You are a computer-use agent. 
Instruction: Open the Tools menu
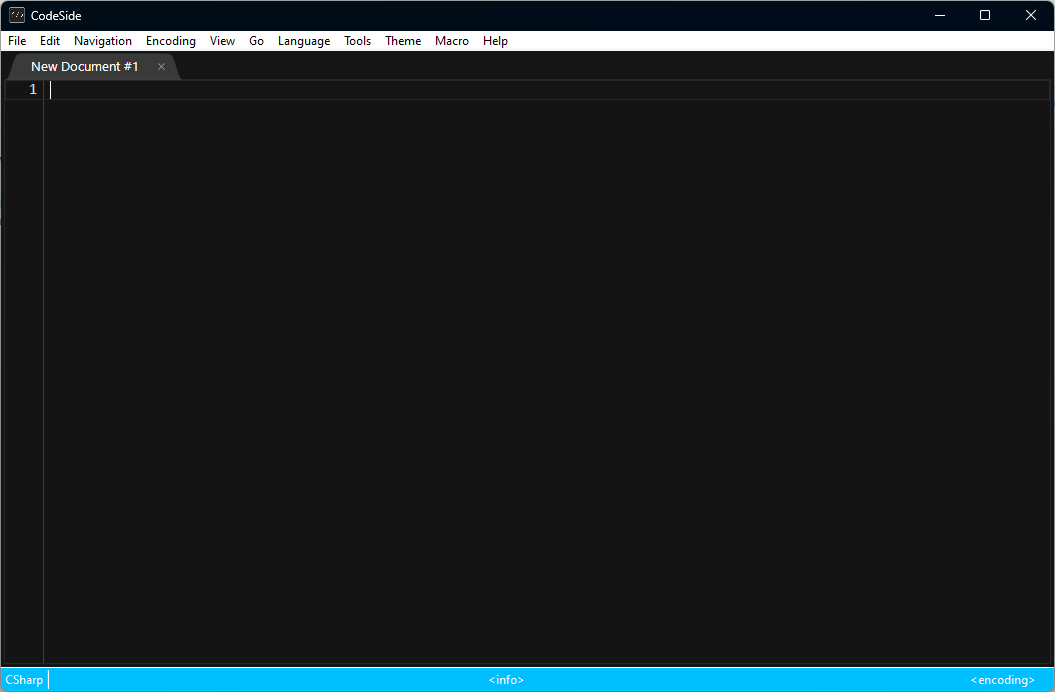pyautogui.click(x=357, y=41)
